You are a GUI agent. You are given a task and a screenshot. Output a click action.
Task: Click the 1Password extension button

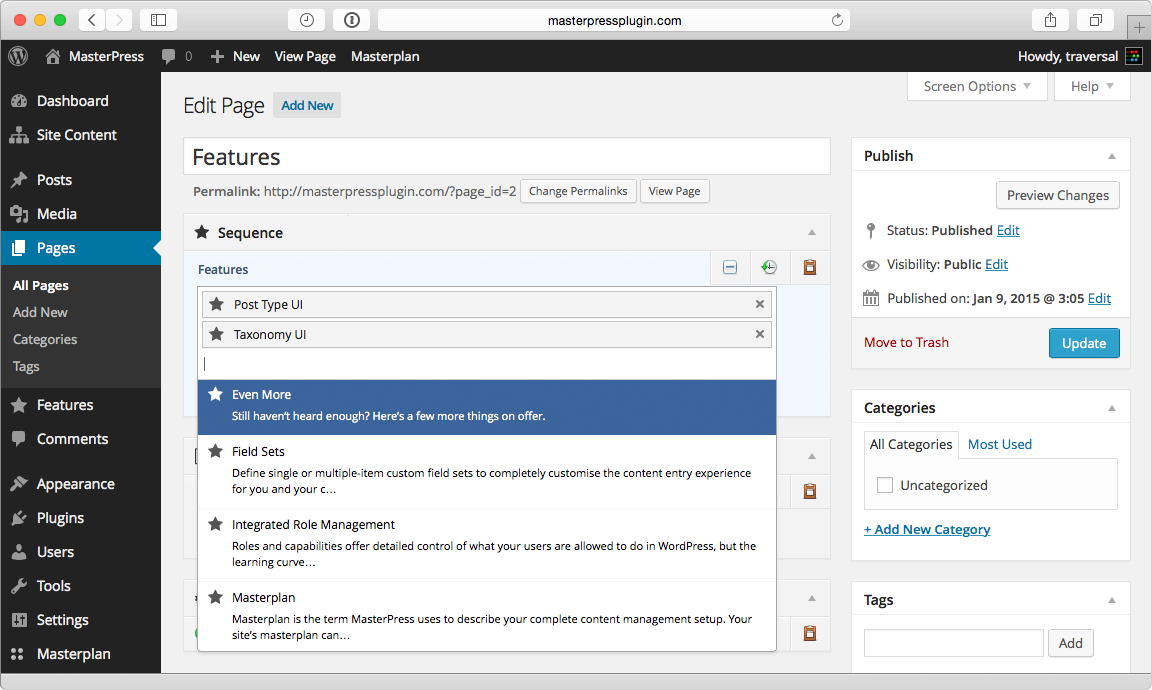(x=352, y=20)
